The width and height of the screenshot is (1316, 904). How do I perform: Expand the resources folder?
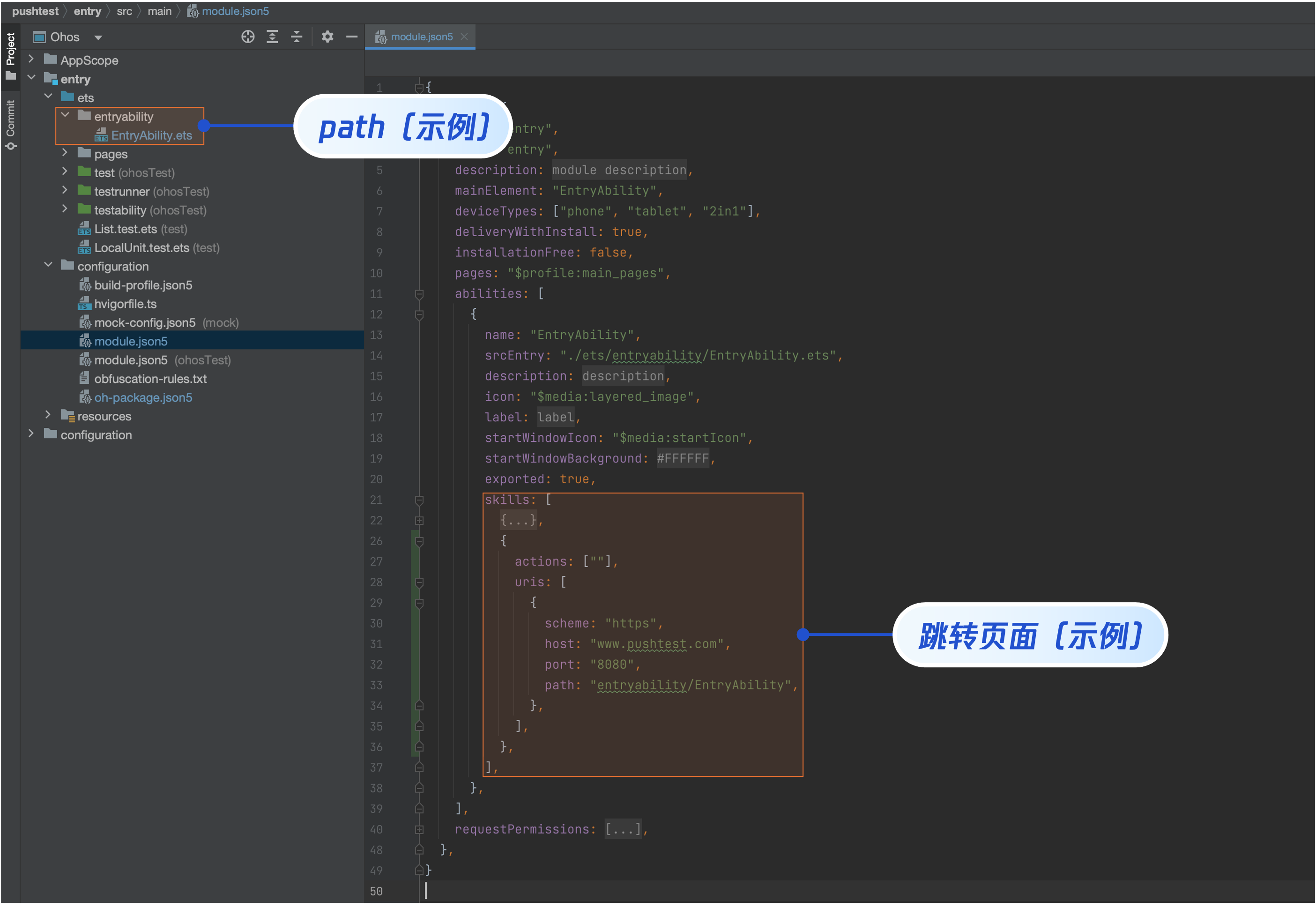pyautogui.click(x=48, y=415)
